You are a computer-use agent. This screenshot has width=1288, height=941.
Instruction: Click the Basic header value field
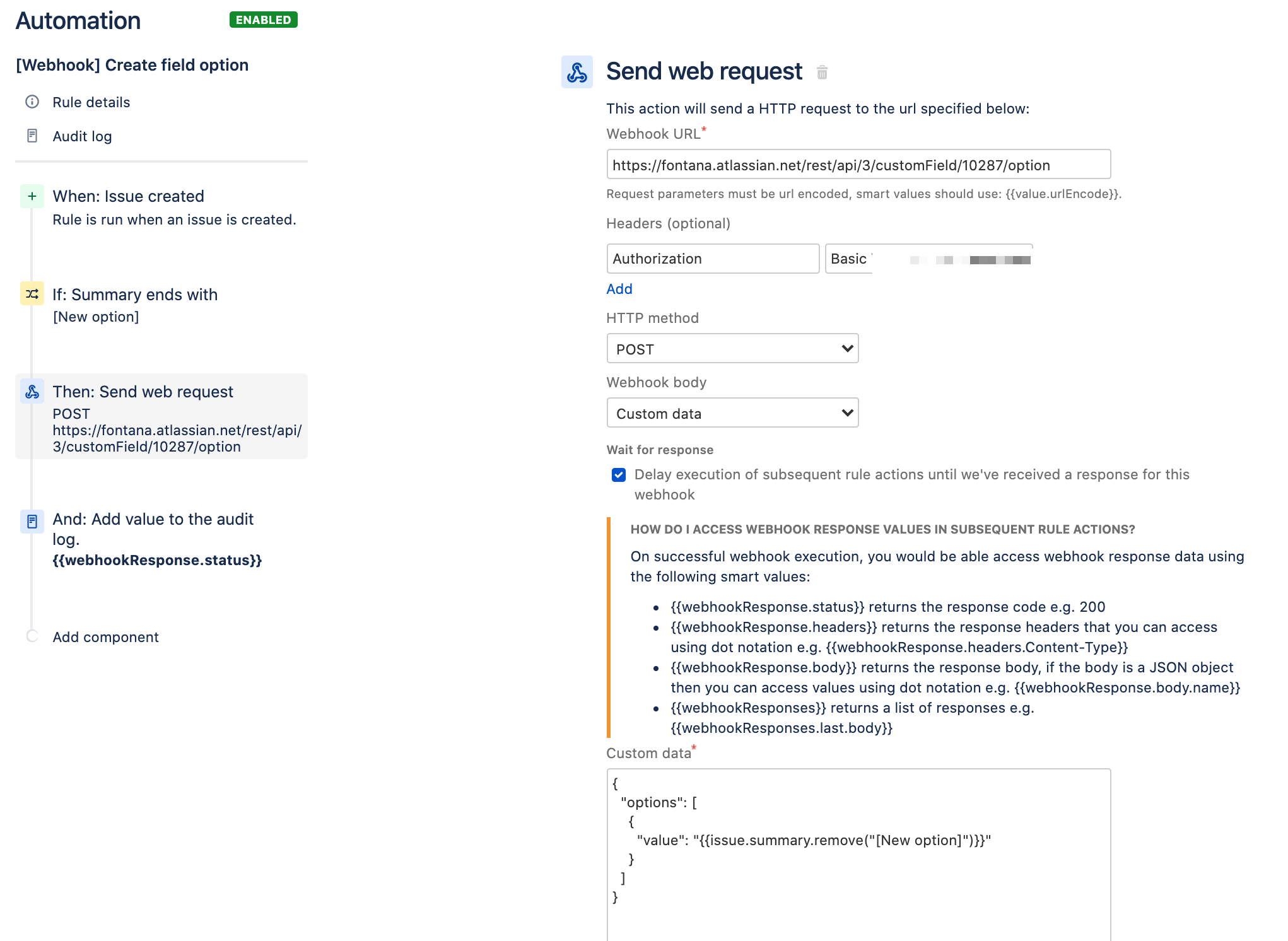pyautogui.click(x=928, y=259)
